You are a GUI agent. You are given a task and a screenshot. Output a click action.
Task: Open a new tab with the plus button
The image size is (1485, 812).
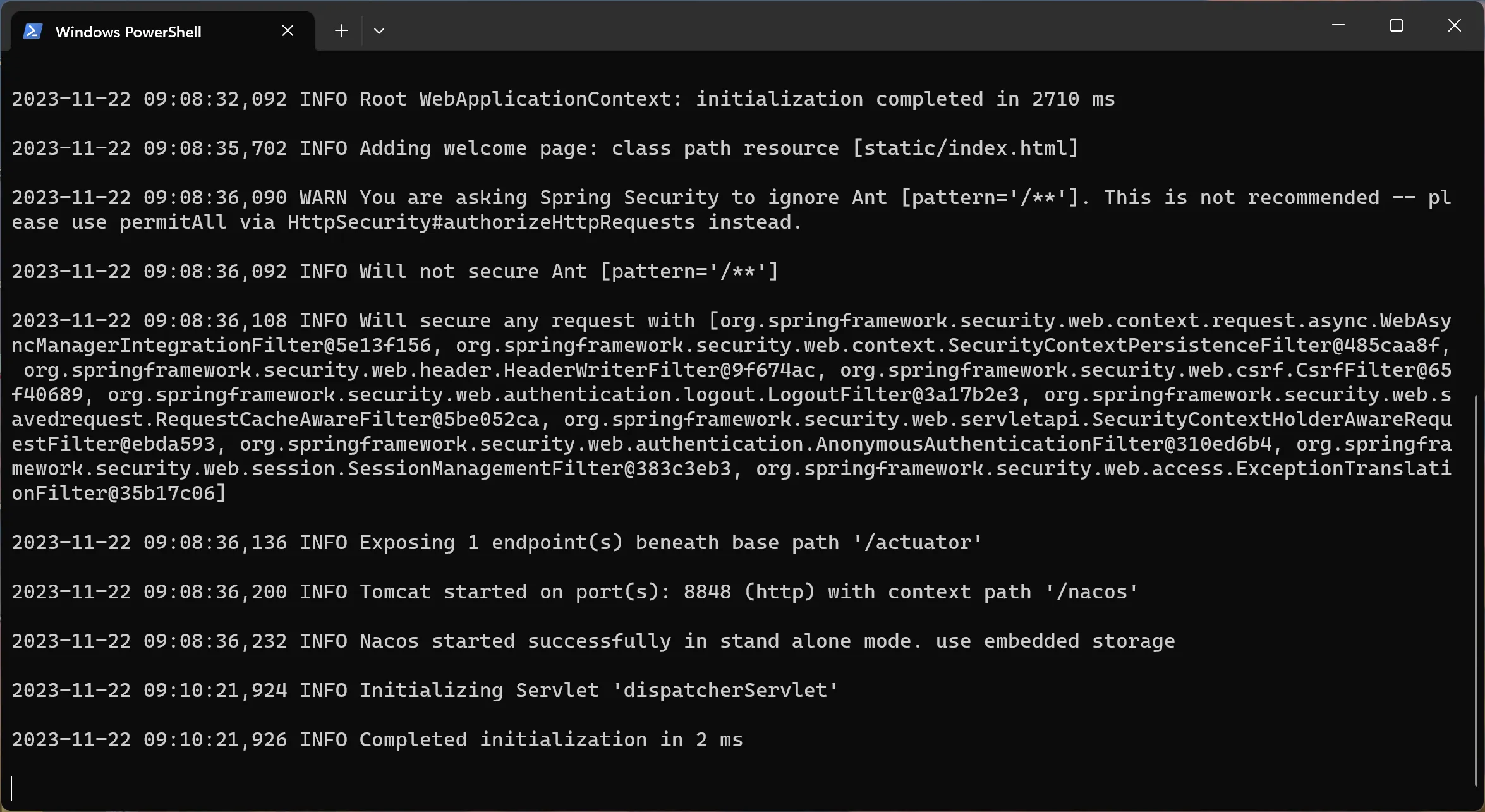coord(341,30)
